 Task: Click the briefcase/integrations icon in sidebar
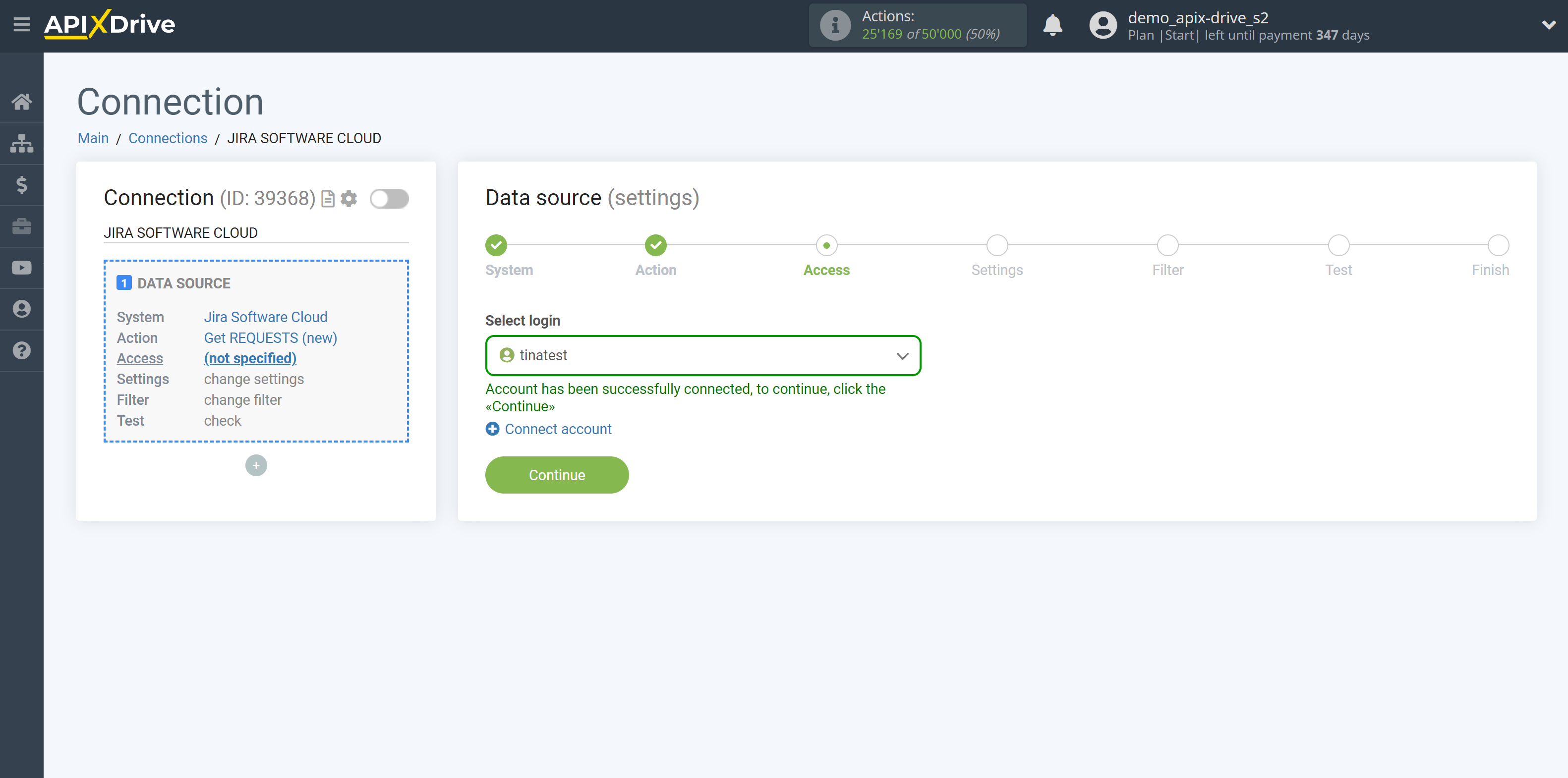[22, 225]
